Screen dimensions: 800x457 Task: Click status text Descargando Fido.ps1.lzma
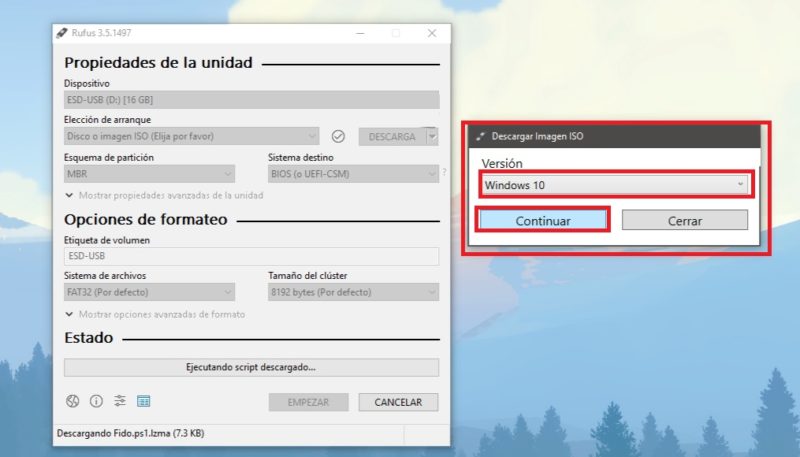click(131, 434)
